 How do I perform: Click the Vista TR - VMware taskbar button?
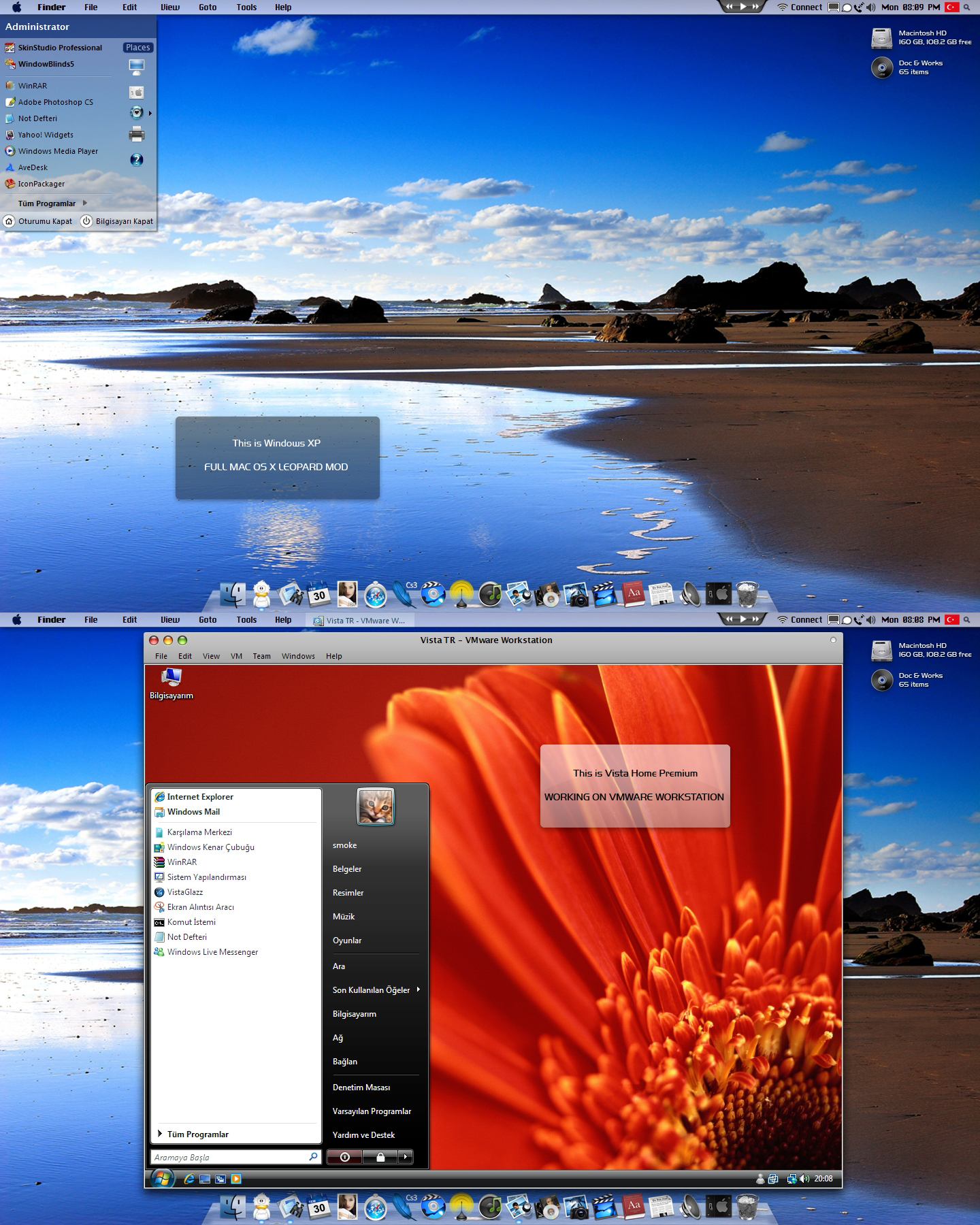(359, 620)
